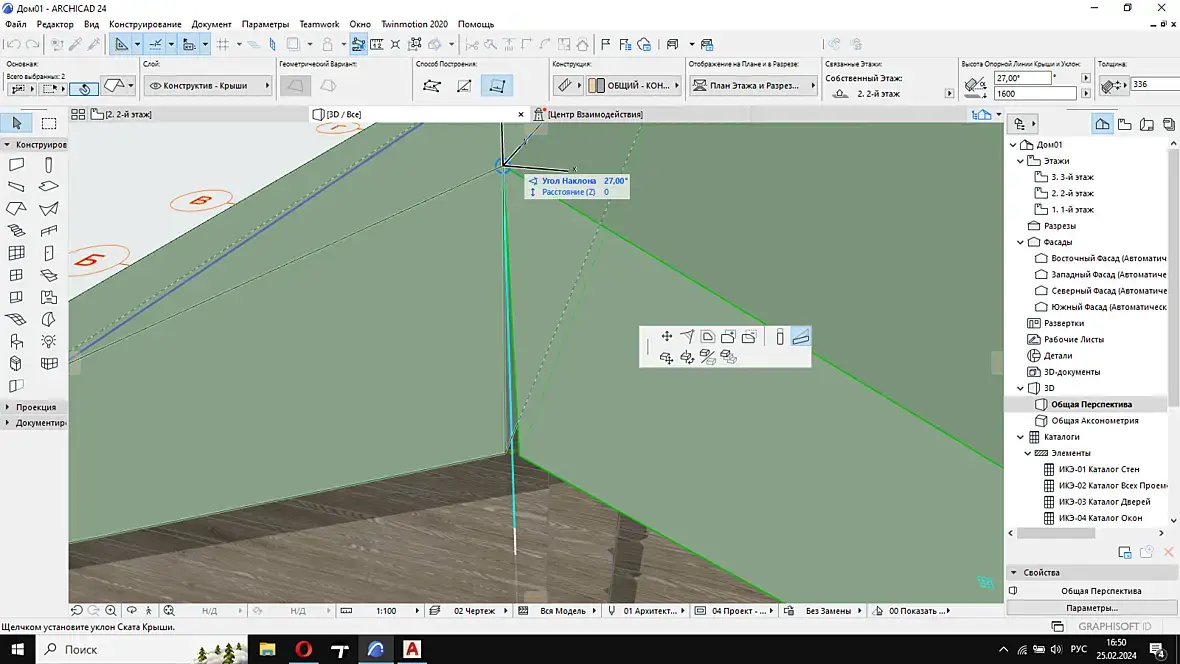Screen dimensions: 1180x664
Task: Click the Undo icon in toolbar
Action: point(14,45)
